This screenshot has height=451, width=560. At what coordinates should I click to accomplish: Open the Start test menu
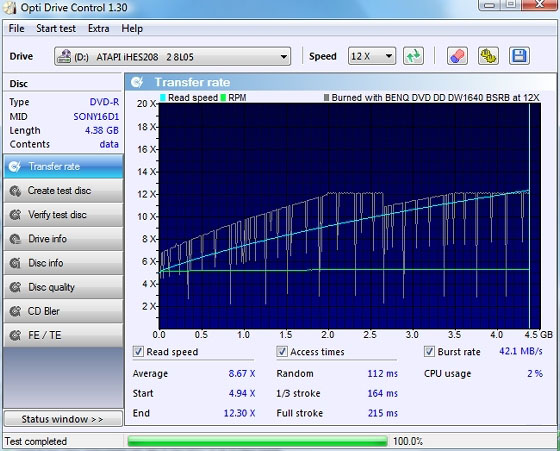point(56,29)
